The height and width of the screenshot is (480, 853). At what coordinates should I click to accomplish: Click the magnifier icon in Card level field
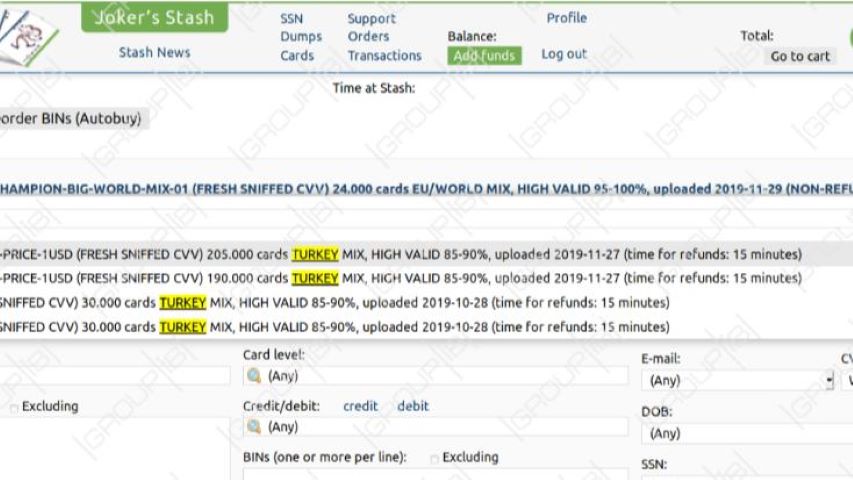pyautogui.click(x=254, y=376)
